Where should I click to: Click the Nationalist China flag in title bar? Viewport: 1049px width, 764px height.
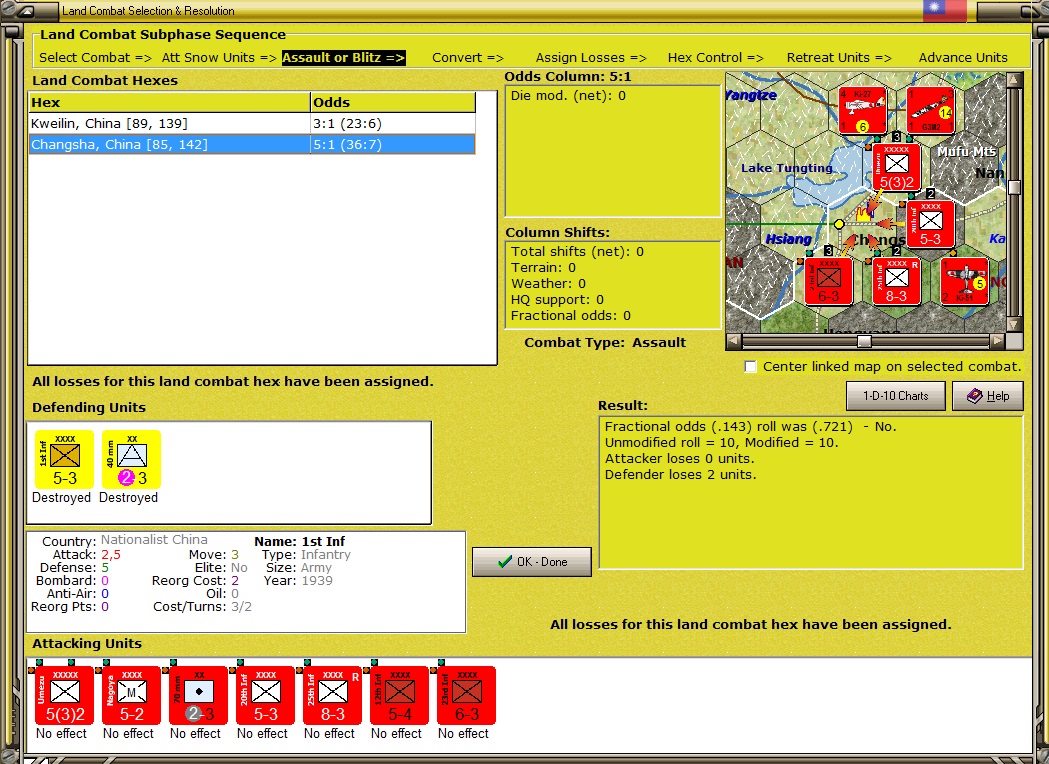pyautogui.click(x=945, y=10)
